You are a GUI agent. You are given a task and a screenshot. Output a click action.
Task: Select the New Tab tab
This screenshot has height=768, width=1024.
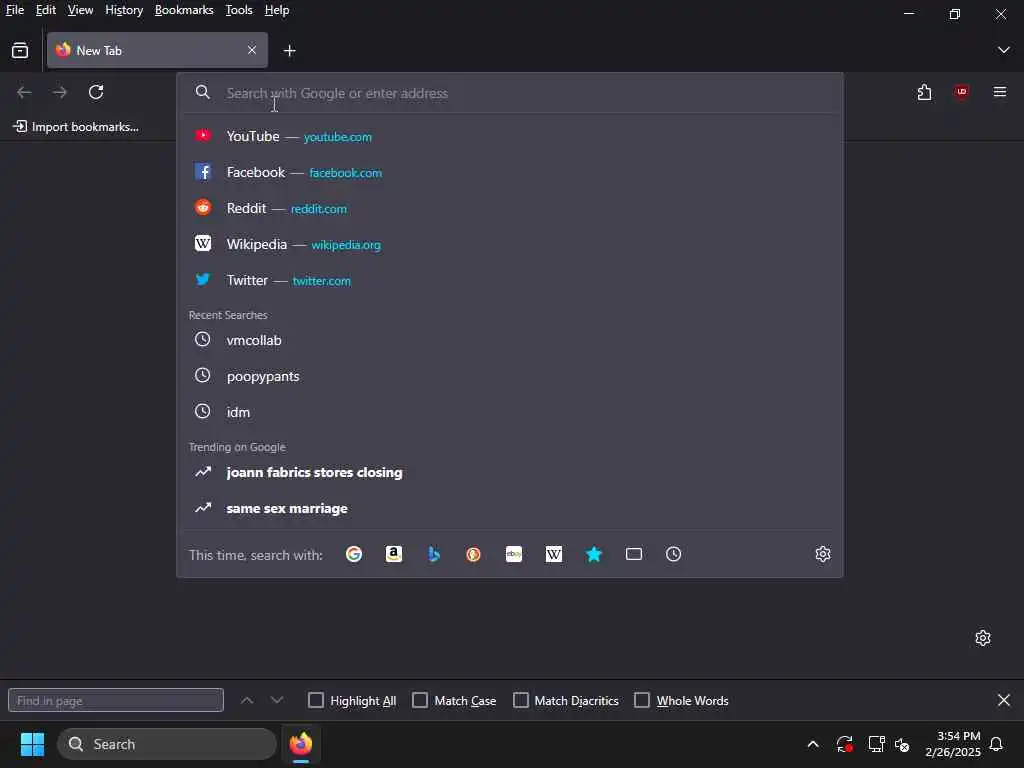157,50
